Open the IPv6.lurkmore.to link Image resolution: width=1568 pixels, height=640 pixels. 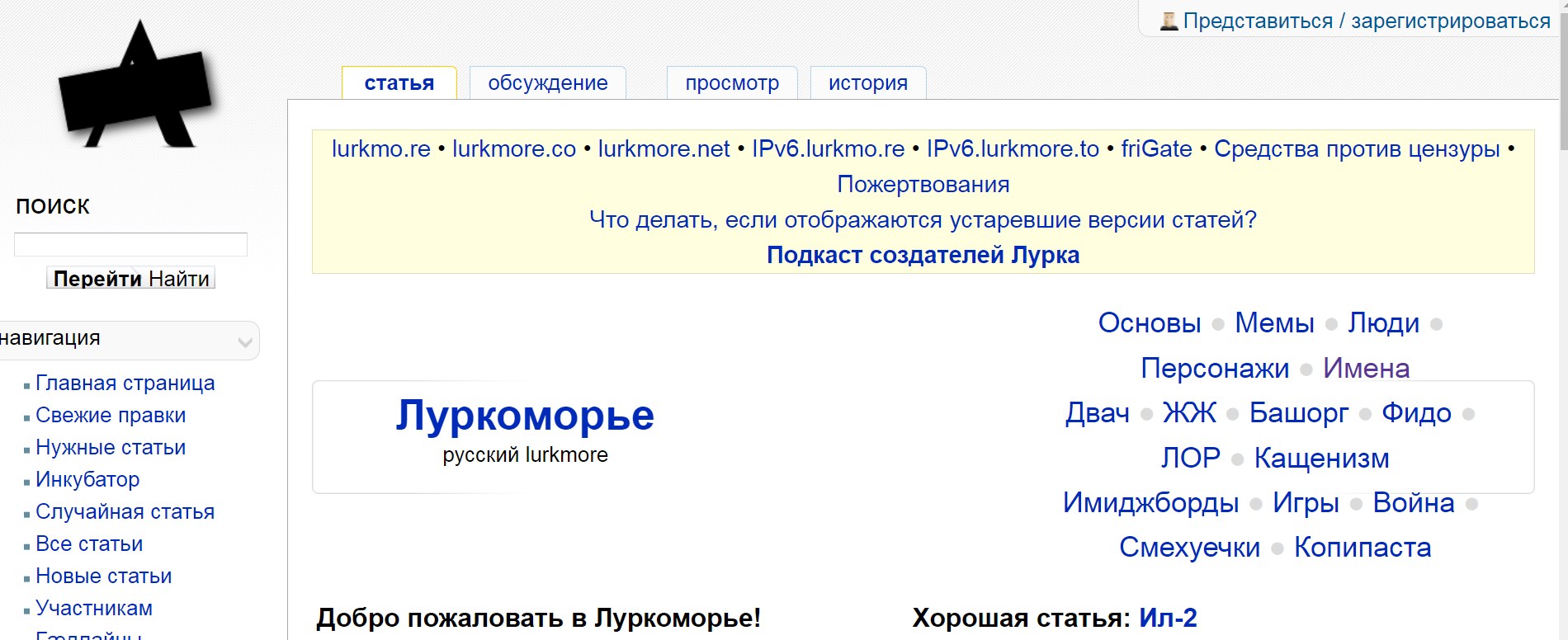pyautogui.click(x=1013, y=149)
